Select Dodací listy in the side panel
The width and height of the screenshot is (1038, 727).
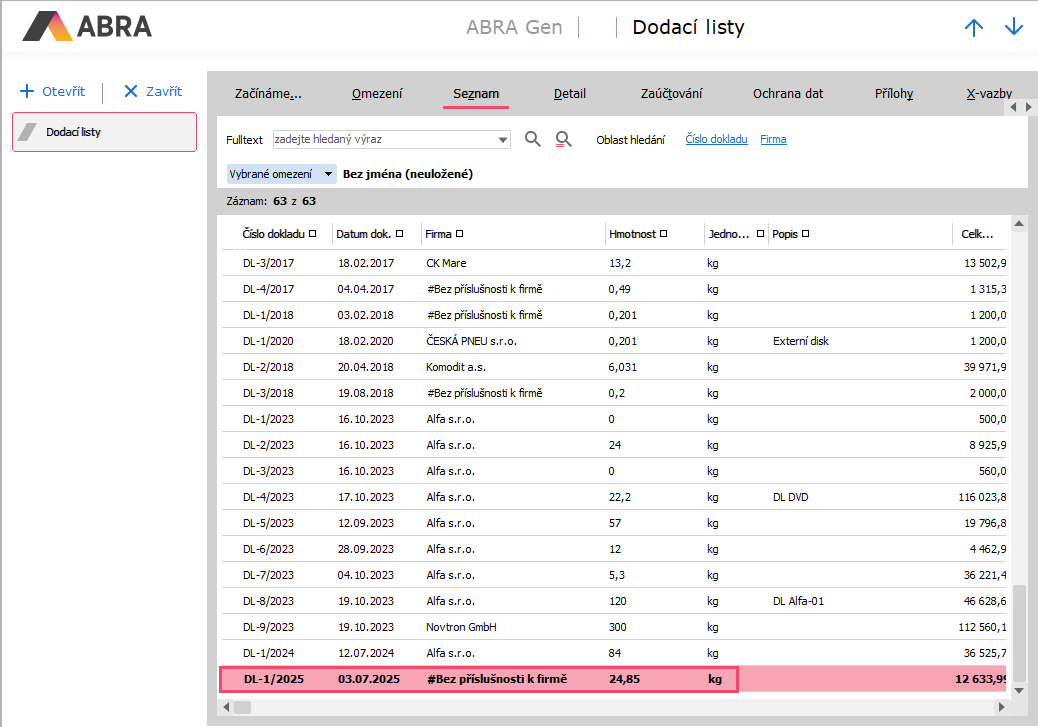[x=105, y=132]
